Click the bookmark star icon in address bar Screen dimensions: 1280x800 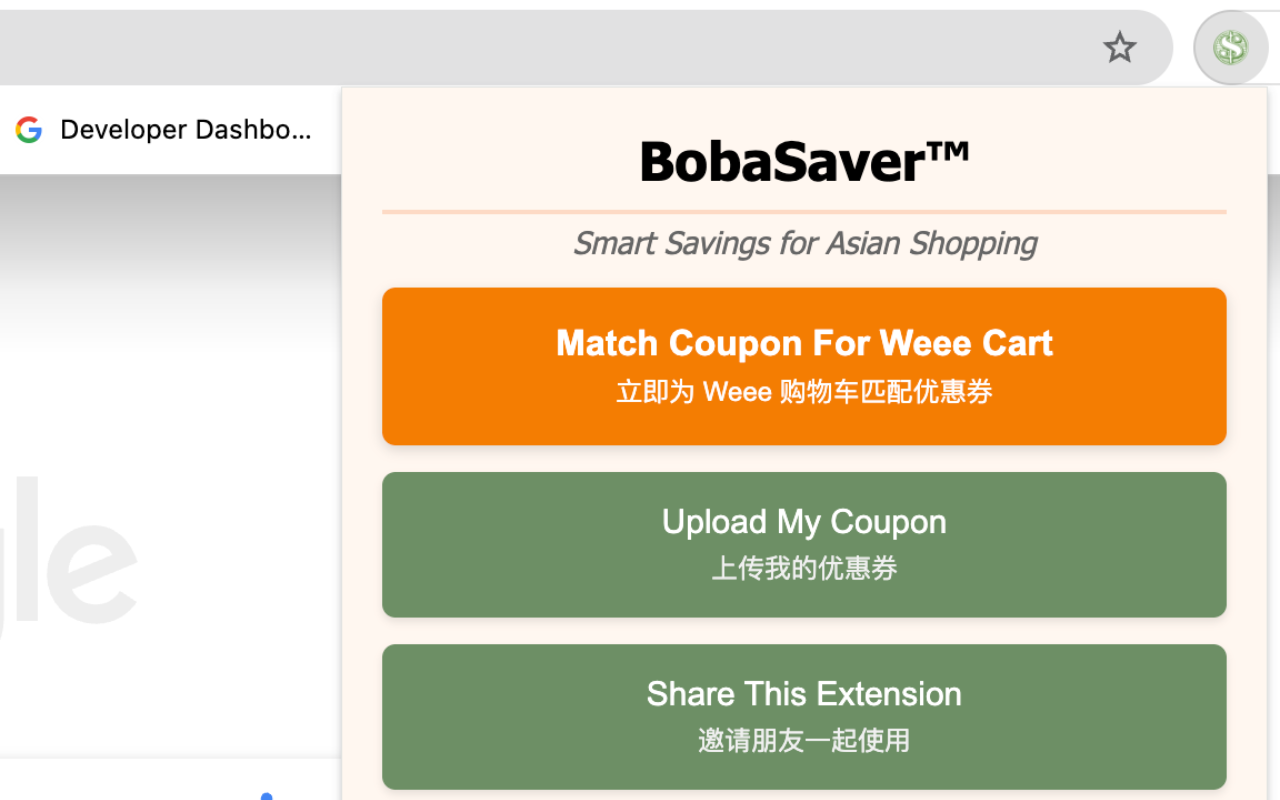click(1120, 47)
